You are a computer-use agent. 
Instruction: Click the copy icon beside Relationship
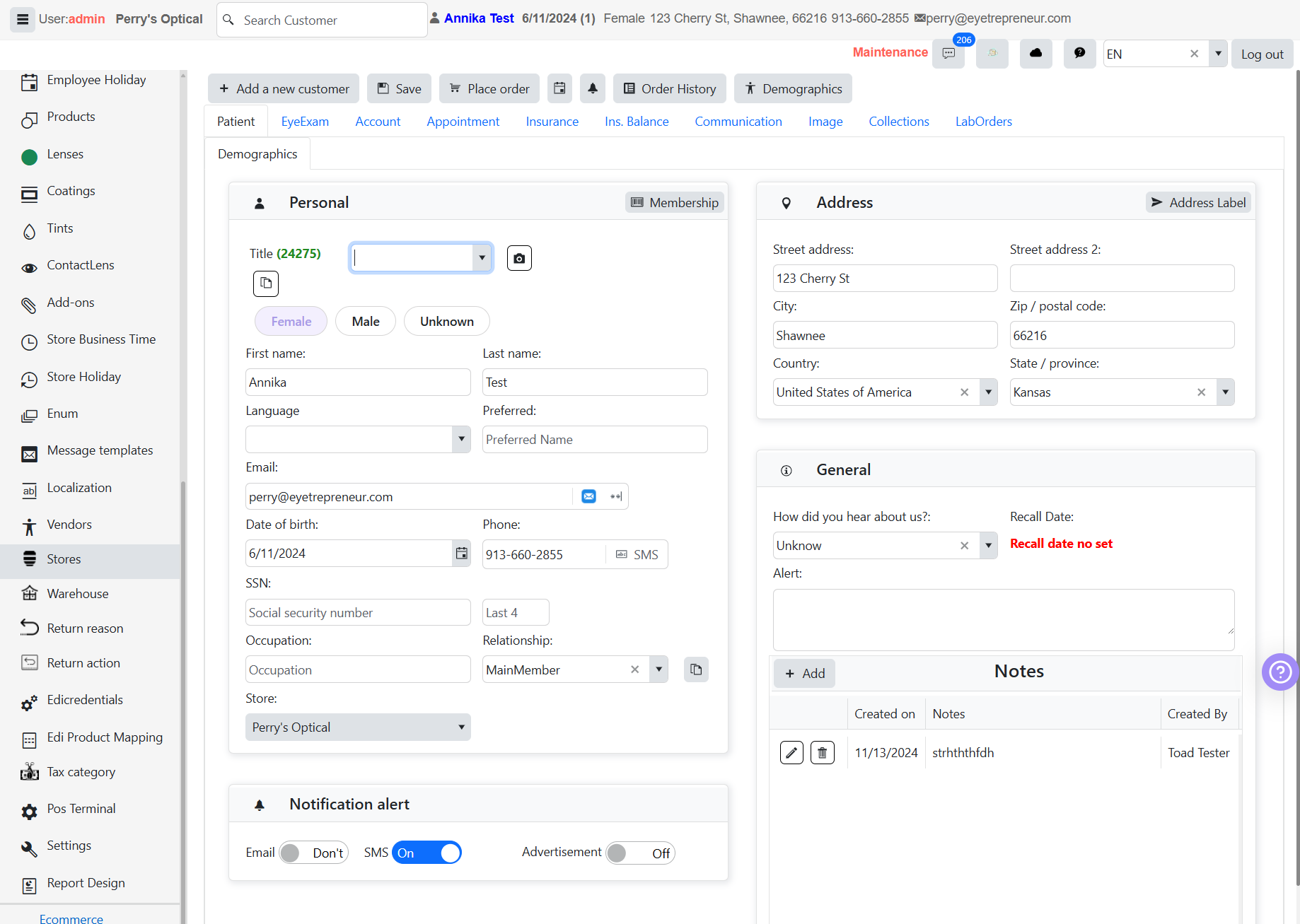tap(696, 669)
